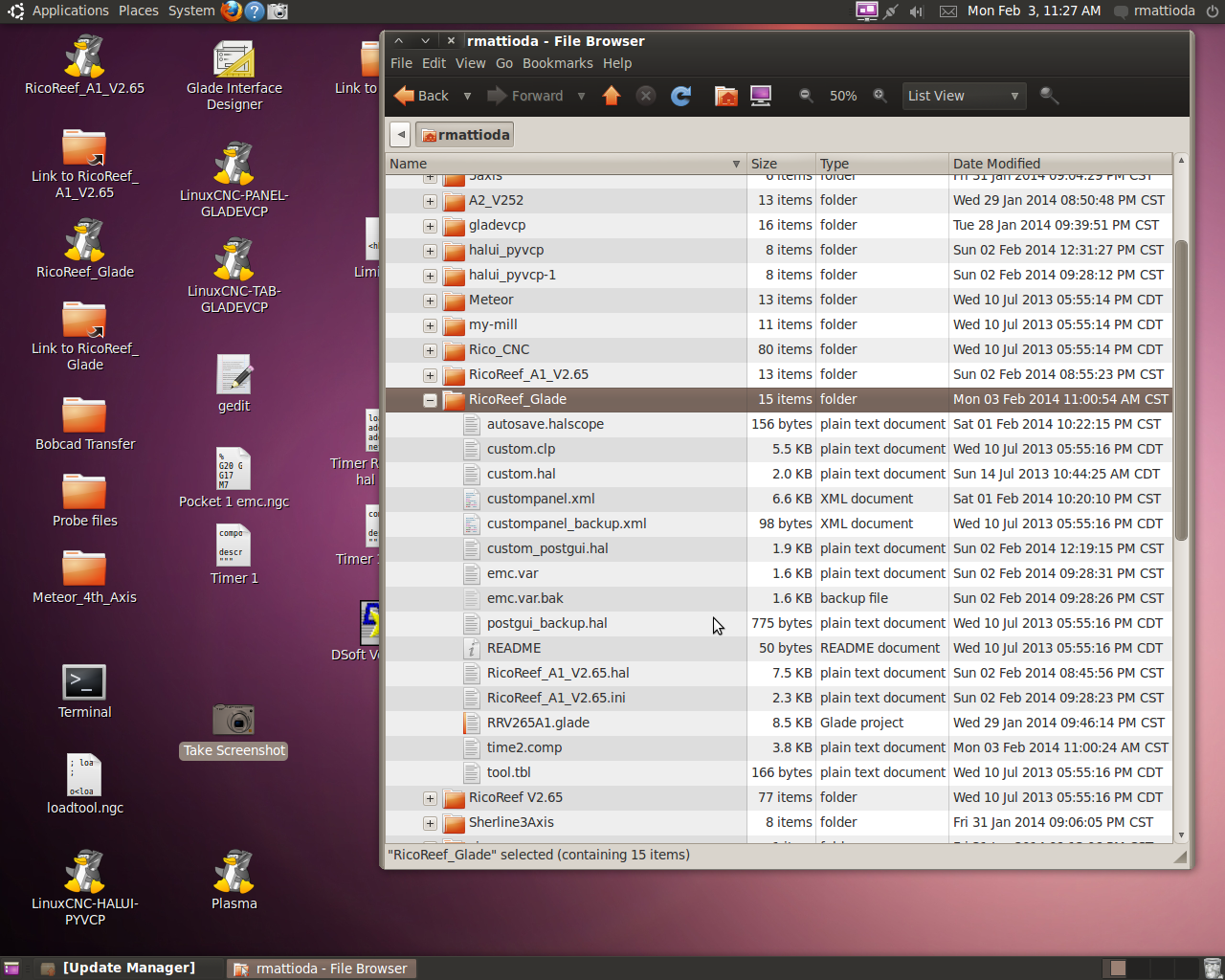Click the Forward button
This screenshot has height=980, width=1225.
[525, 96]
